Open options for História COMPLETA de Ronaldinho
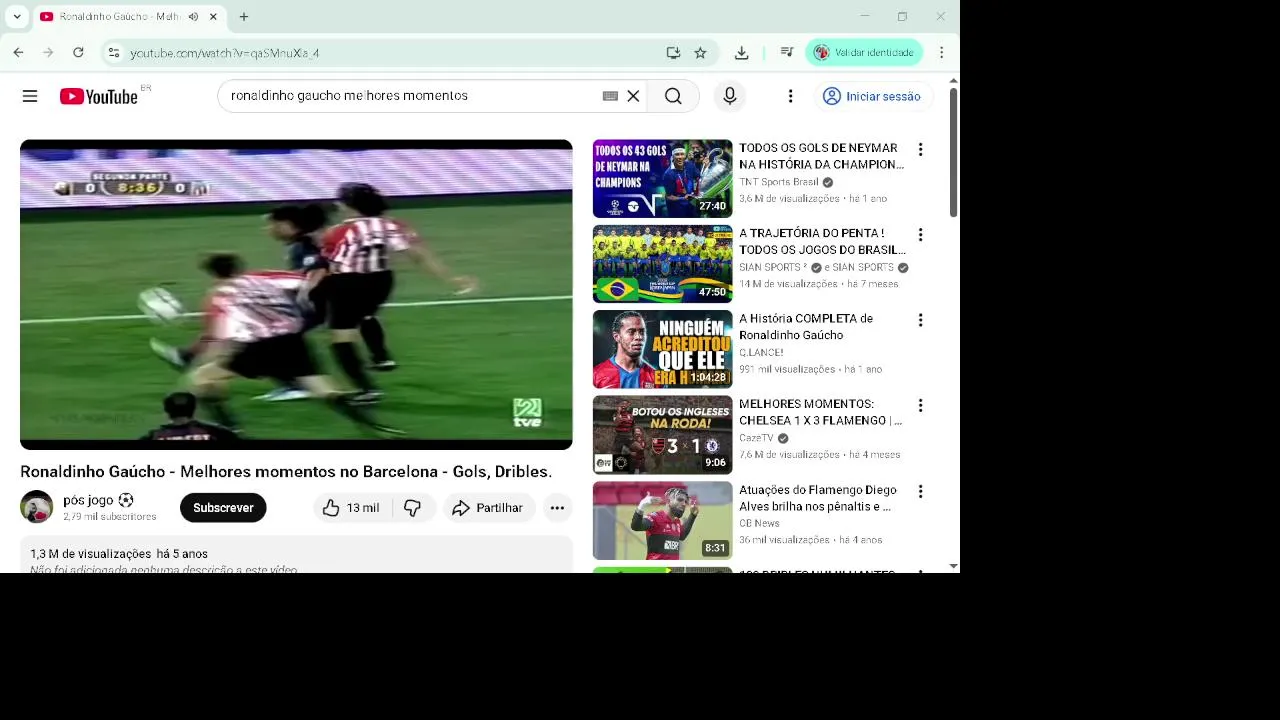 (920, 320)
